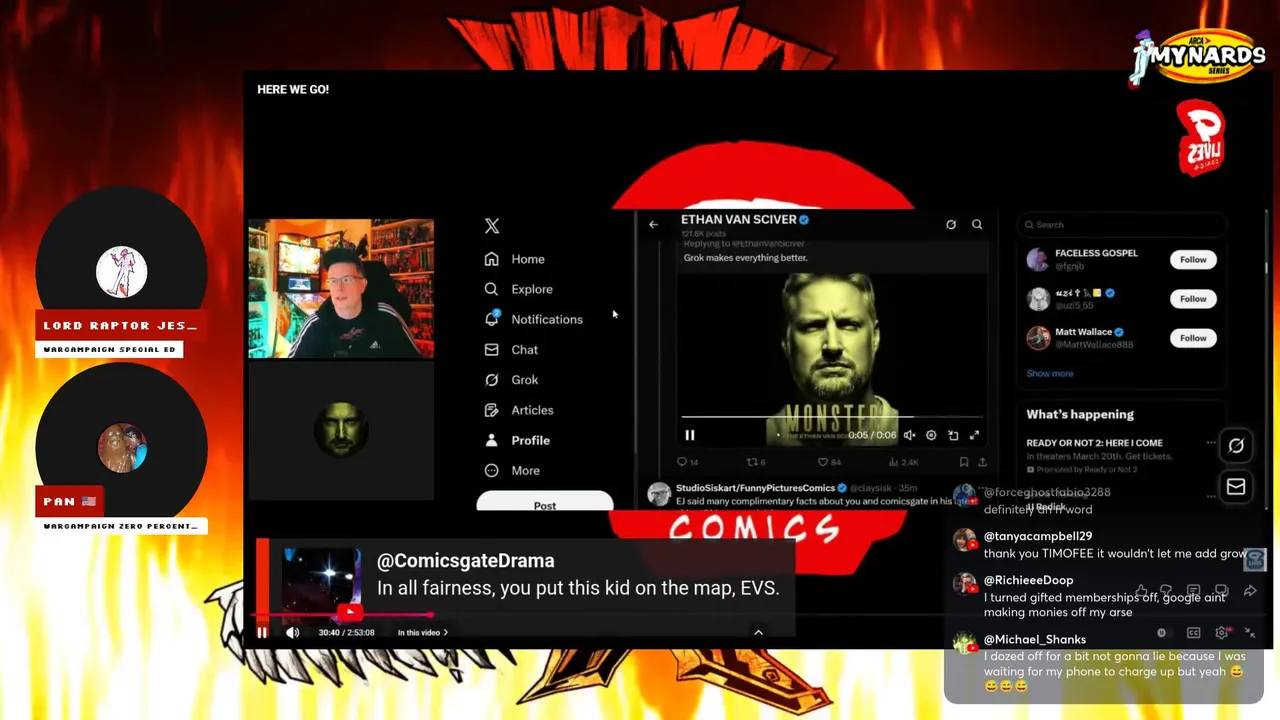Pause the YouTube video
The image size is (1280, 720).
click(262, 632)
